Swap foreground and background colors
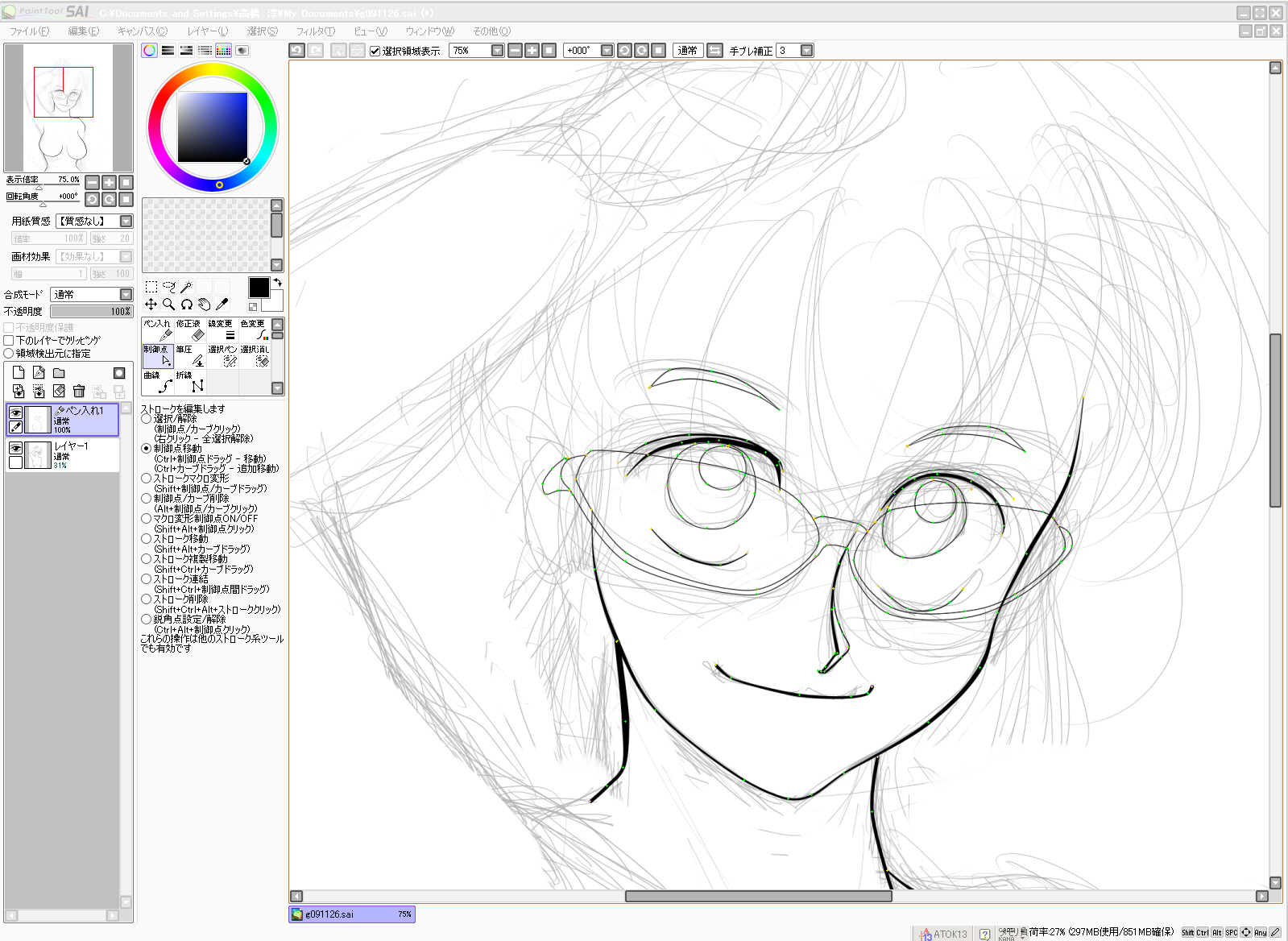Viewport: 1288px width, 941px height. tap(278, 283)
